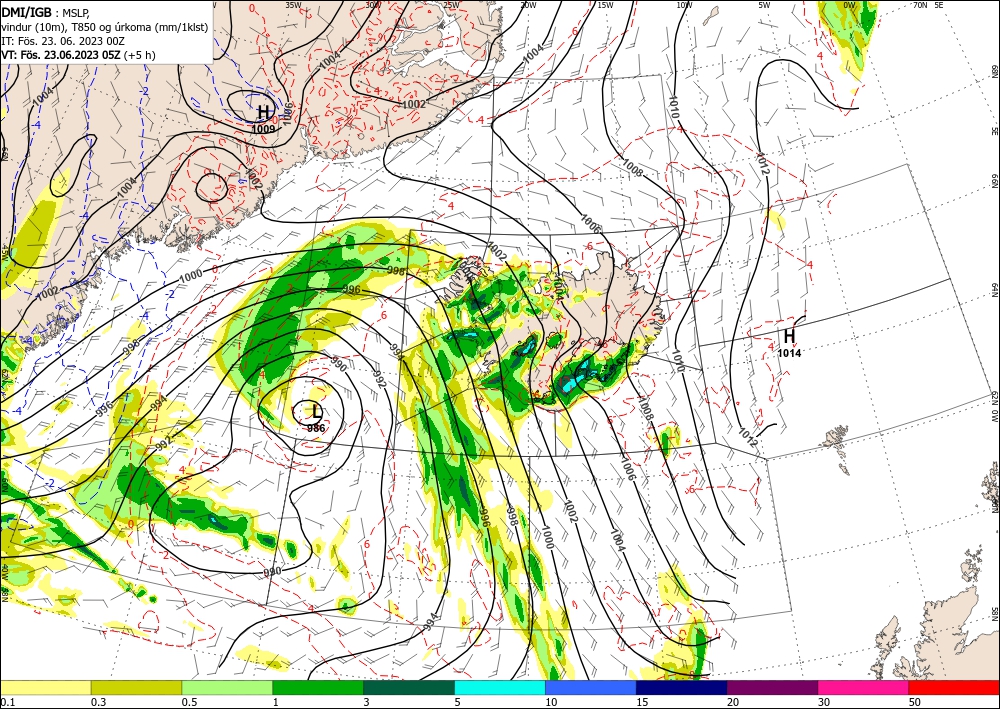1000x709 pixels.
Task: Click the '0.3' legend value
Action: pos(98,702)
